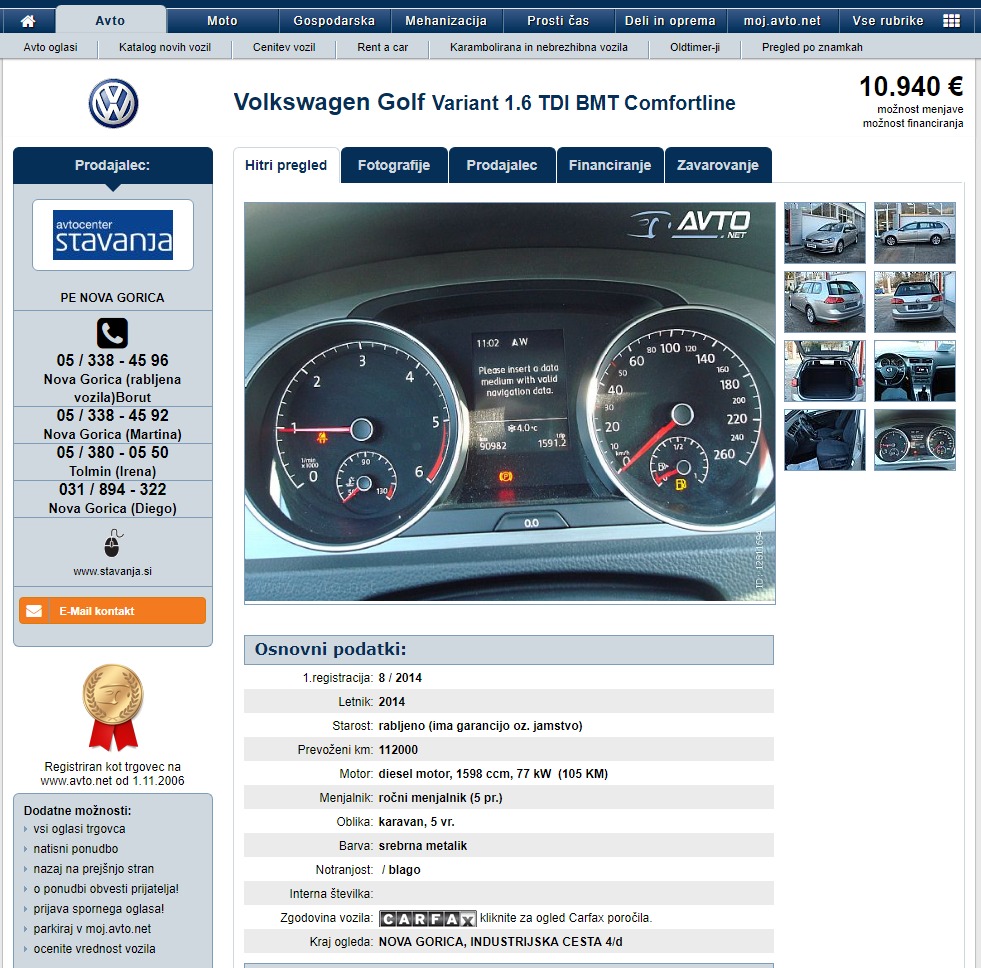
Task: Open Avto oglasi submenu item
Action: [x=50, y=47]
